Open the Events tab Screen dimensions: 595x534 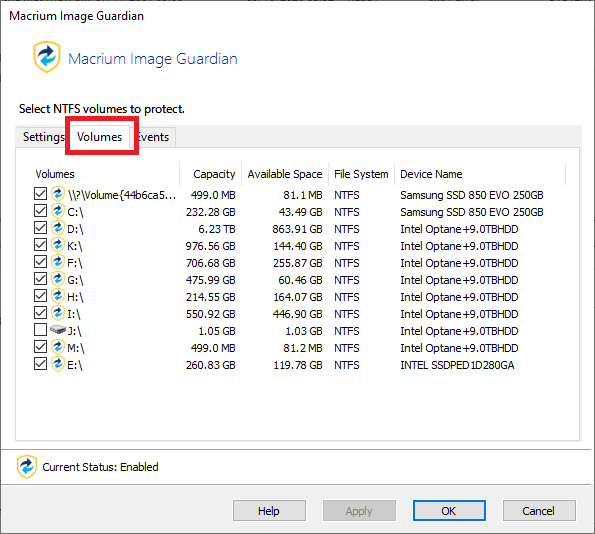(154, 137)
